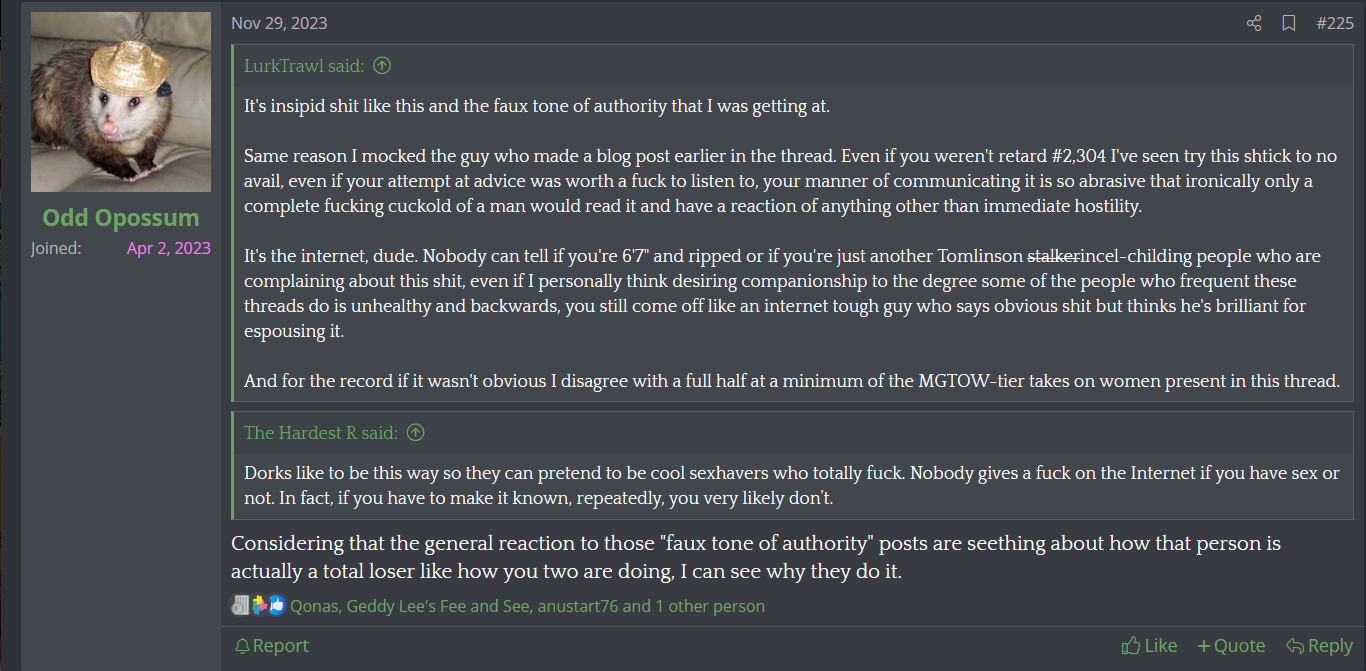This screenshot has height=671, width=1366.
Task: Open list of users who reacted
Action: click(x=527, y=606)
